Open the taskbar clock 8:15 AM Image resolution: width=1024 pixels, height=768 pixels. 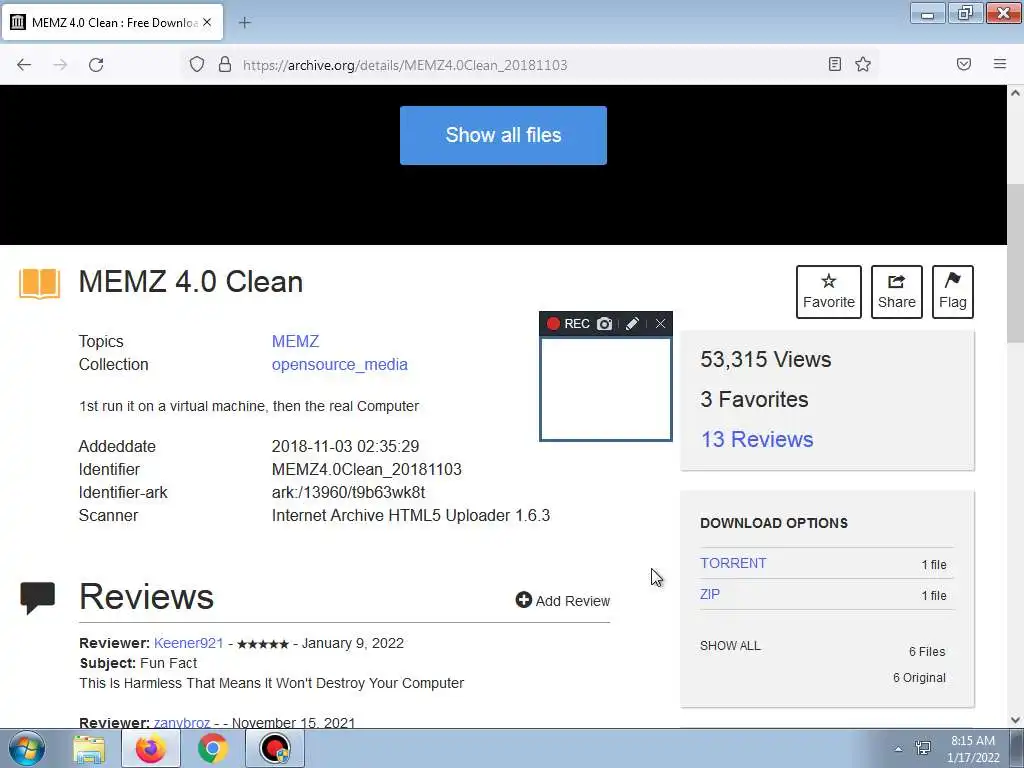tap(973, 748)
